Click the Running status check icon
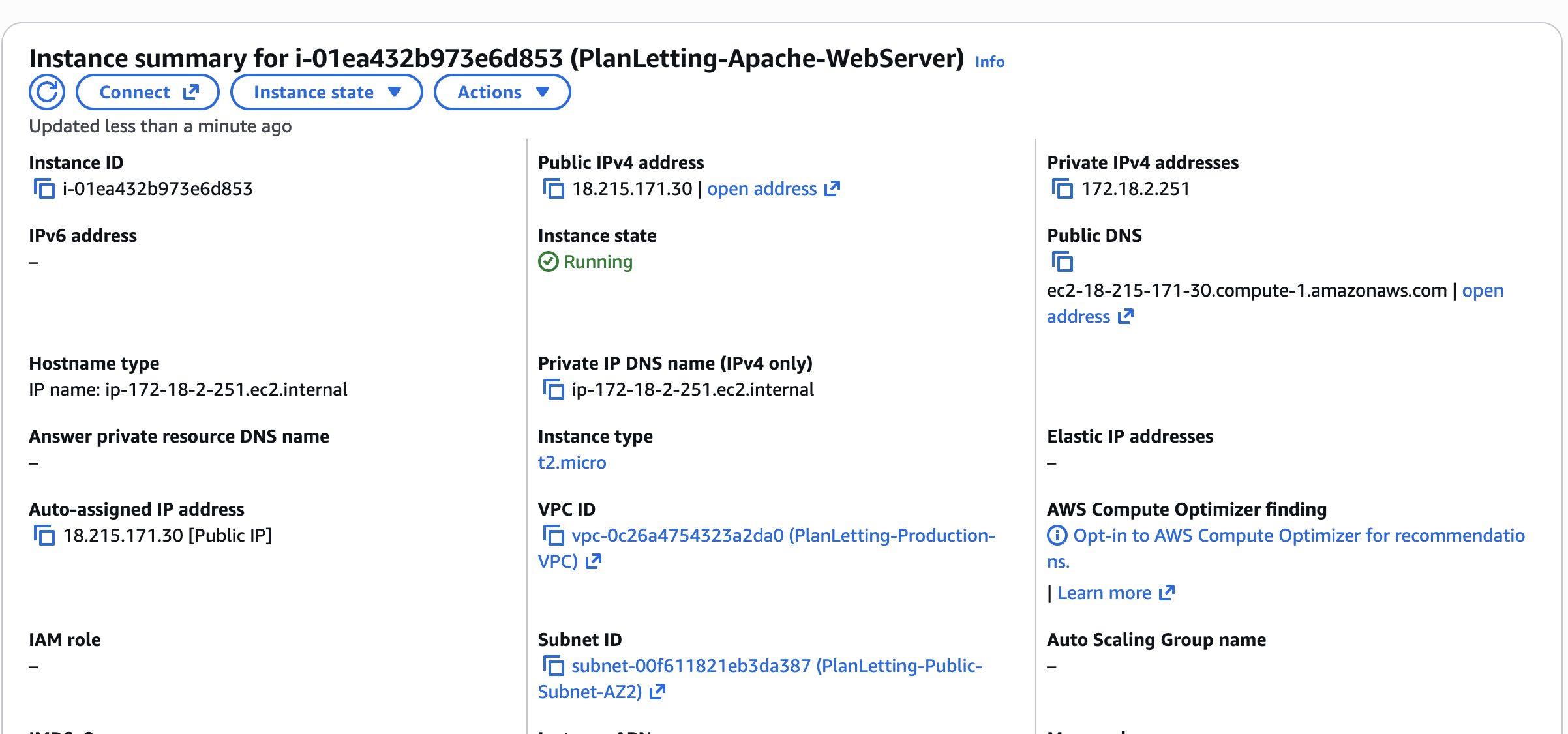 [548, 262]
